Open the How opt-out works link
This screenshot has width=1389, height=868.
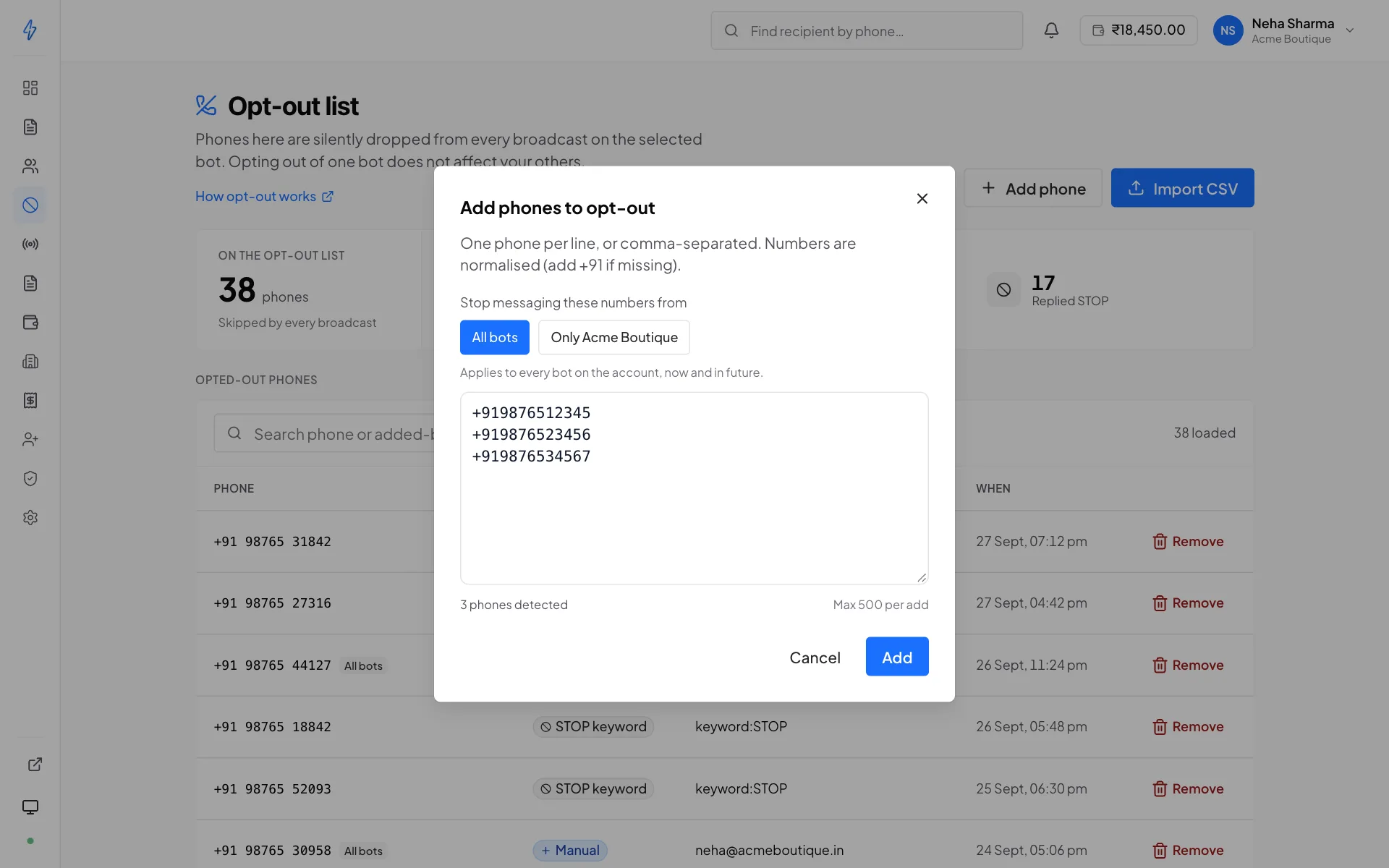pos(264,196)
